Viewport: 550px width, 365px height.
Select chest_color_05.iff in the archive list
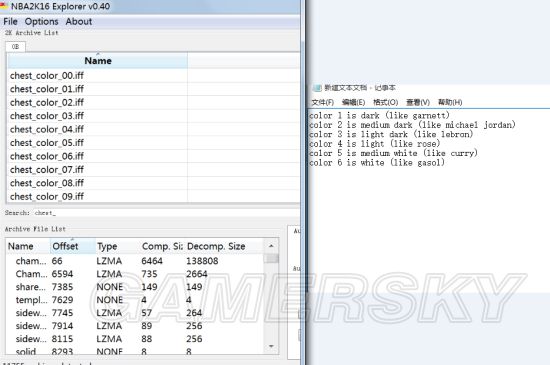pos(98,143)
